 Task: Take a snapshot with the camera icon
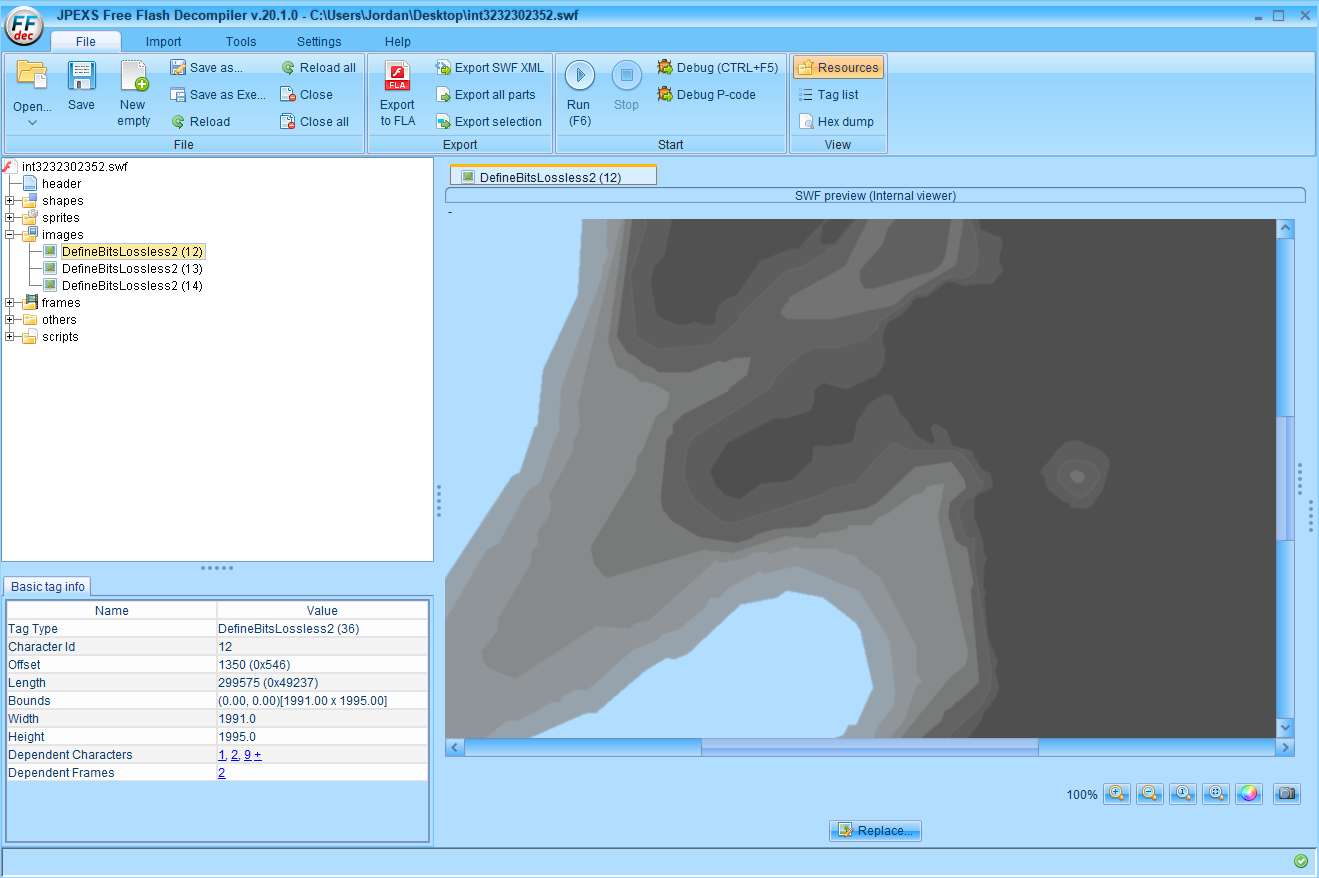(1287, 793)
